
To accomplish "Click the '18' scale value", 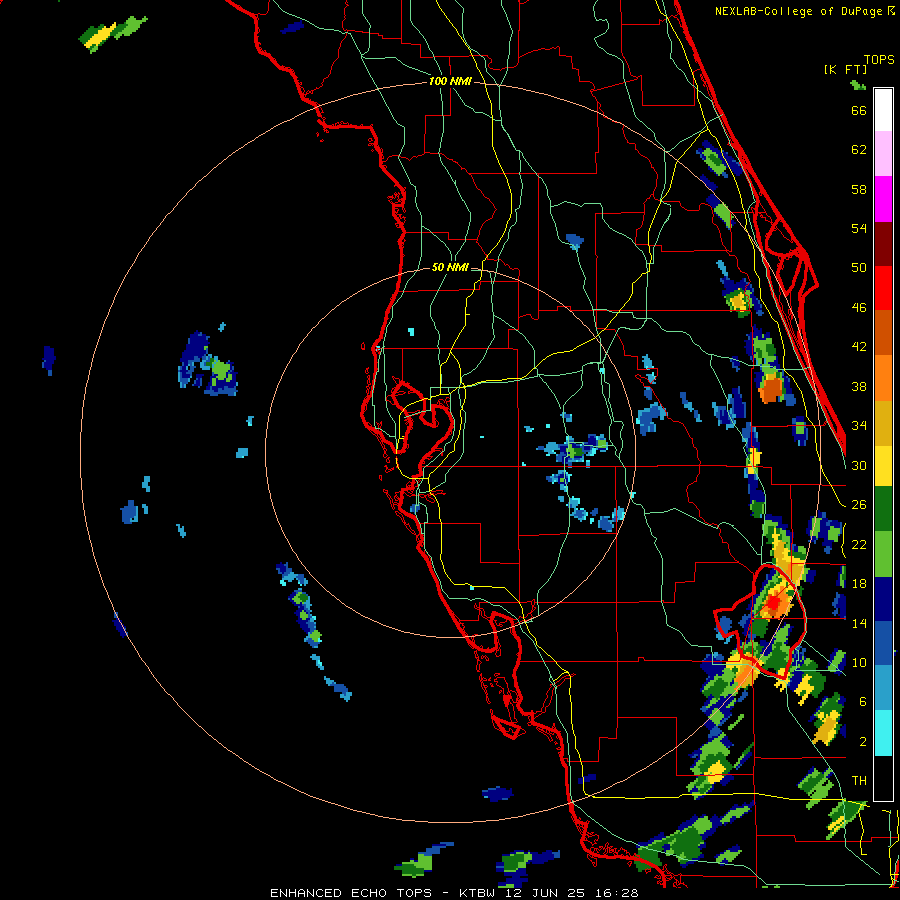I will (859, 584).
